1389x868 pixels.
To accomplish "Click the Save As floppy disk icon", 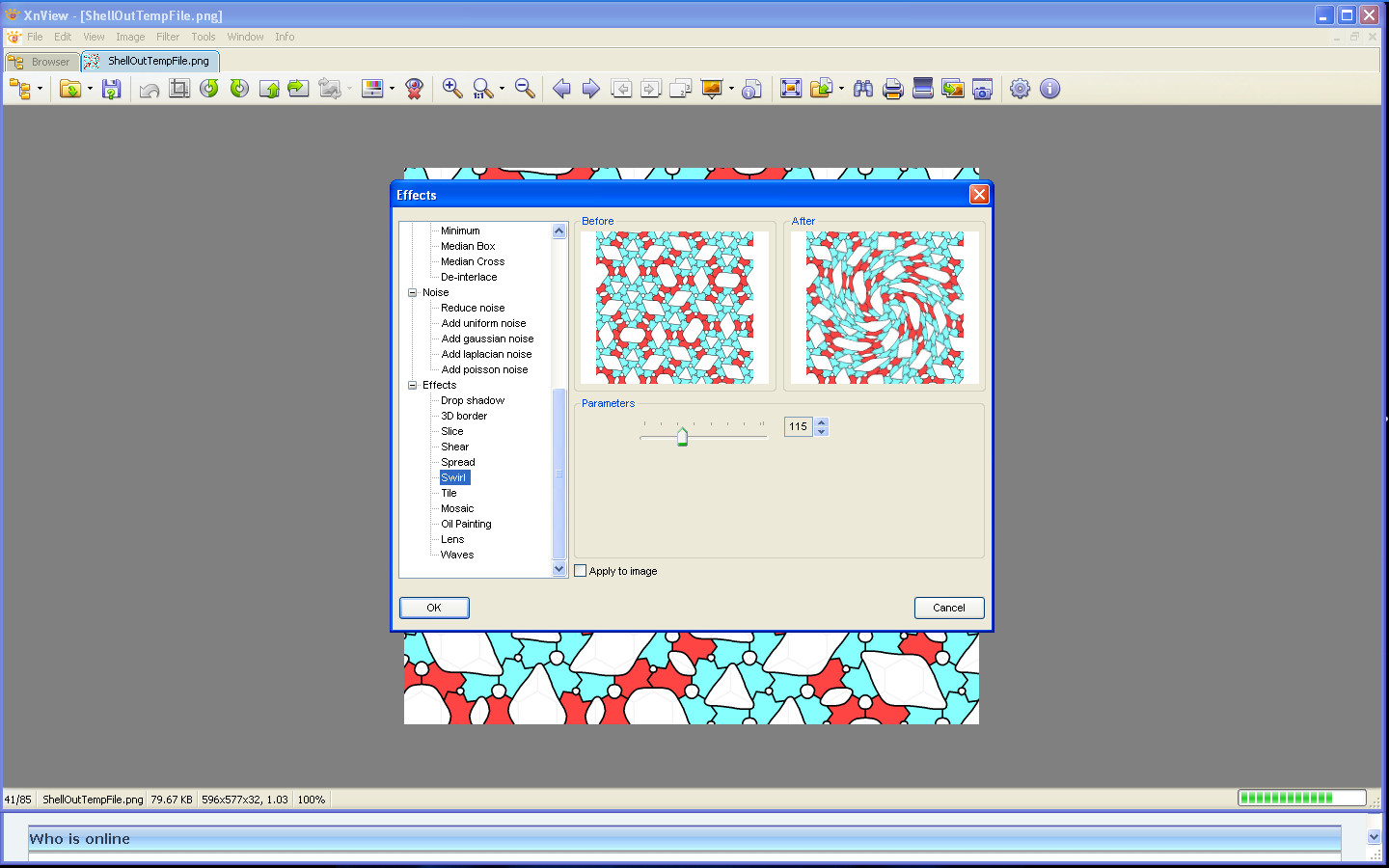I will click(x=112, y=89).
